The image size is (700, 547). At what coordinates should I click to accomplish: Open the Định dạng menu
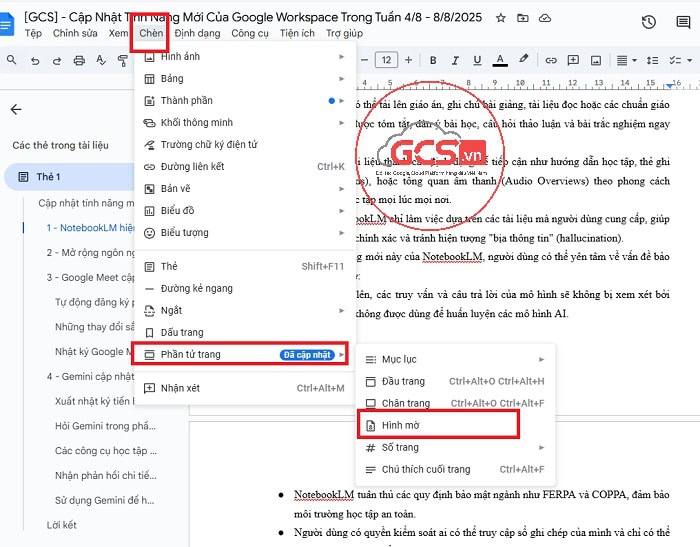197,33
